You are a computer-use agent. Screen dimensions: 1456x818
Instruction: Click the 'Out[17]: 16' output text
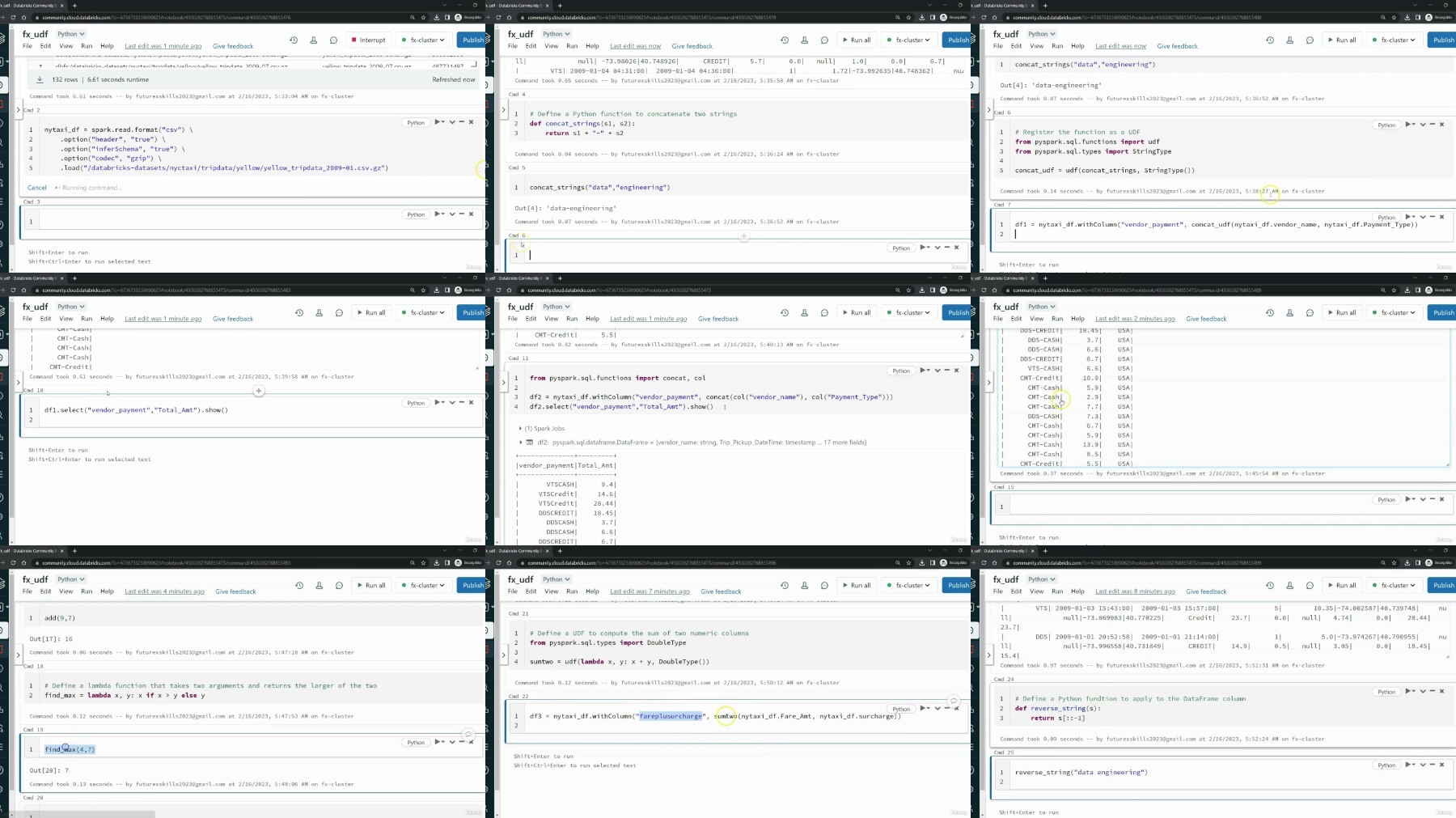click(51, 638)
